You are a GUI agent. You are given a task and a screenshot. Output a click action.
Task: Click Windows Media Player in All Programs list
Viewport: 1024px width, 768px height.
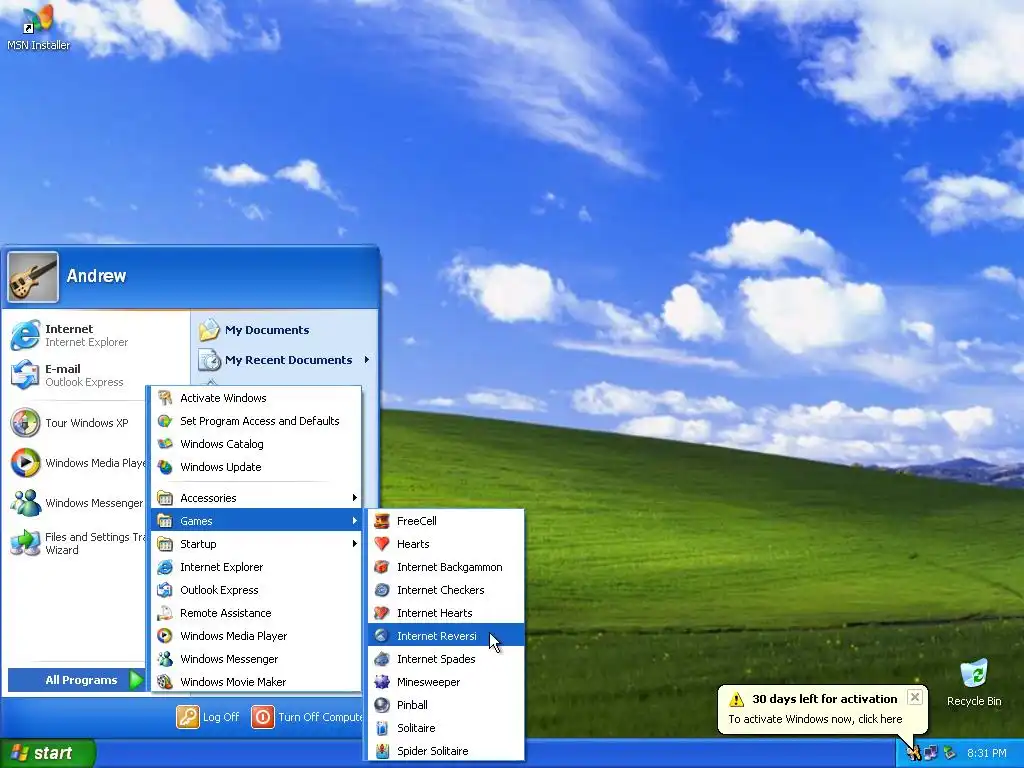pos(256,636)
